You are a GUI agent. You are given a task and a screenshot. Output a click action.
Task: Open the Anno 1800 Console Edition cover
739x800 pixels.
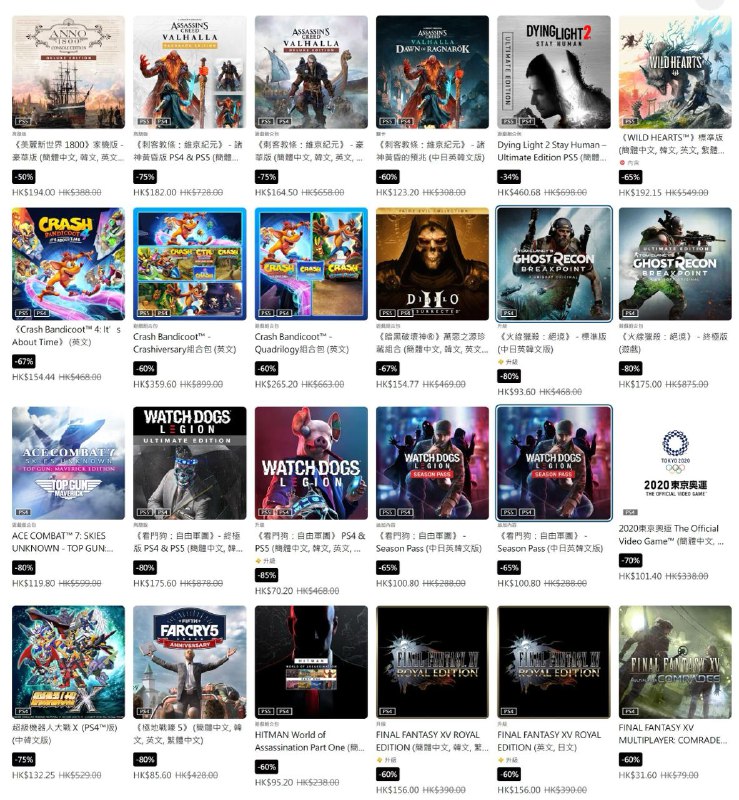click(x=68, y=72)
